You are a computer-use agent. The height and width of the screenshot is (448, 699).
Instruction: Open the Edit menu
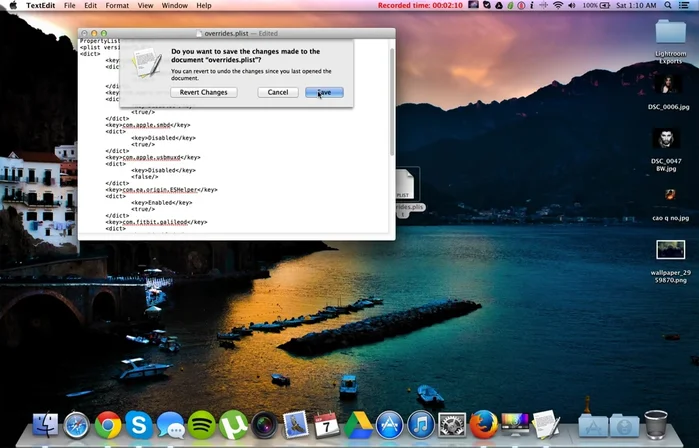(90, 5)
